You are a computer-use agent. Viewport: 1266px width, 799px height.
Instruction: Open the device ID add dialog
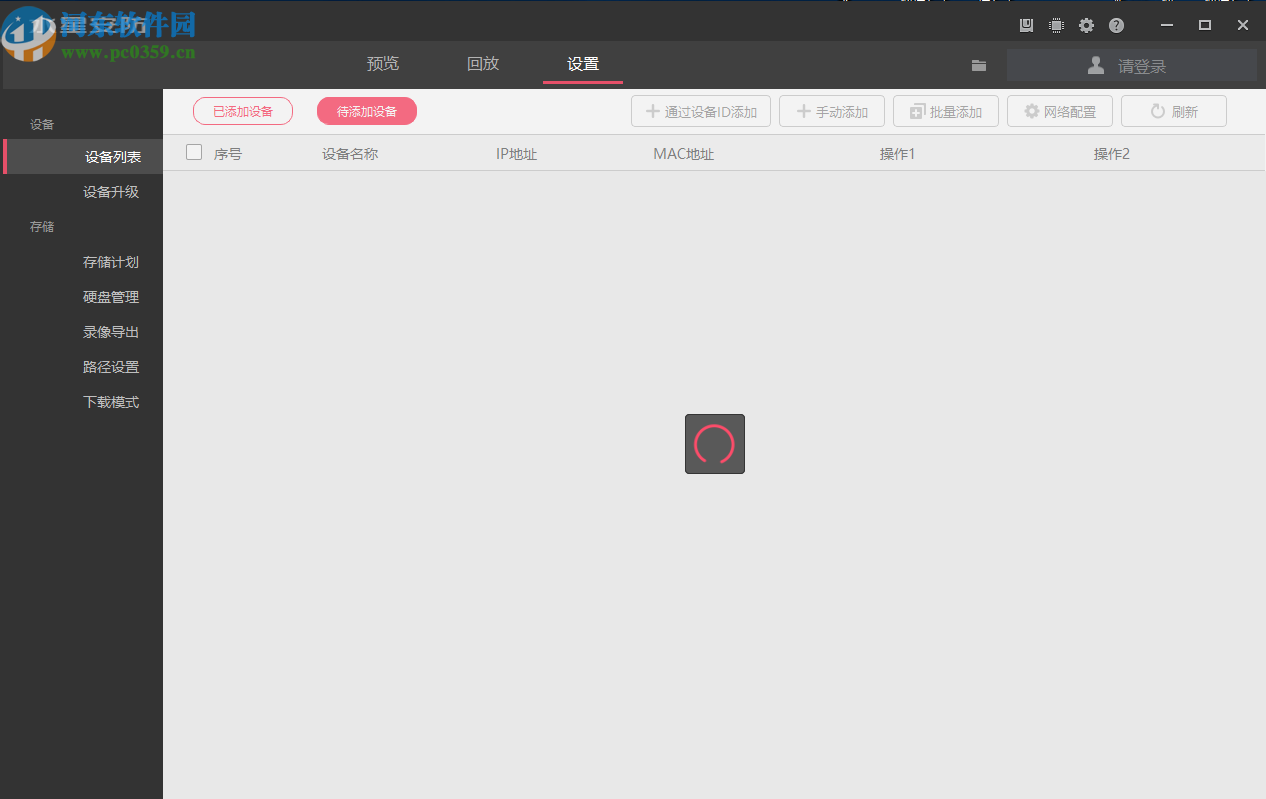(x=700, y=111)
